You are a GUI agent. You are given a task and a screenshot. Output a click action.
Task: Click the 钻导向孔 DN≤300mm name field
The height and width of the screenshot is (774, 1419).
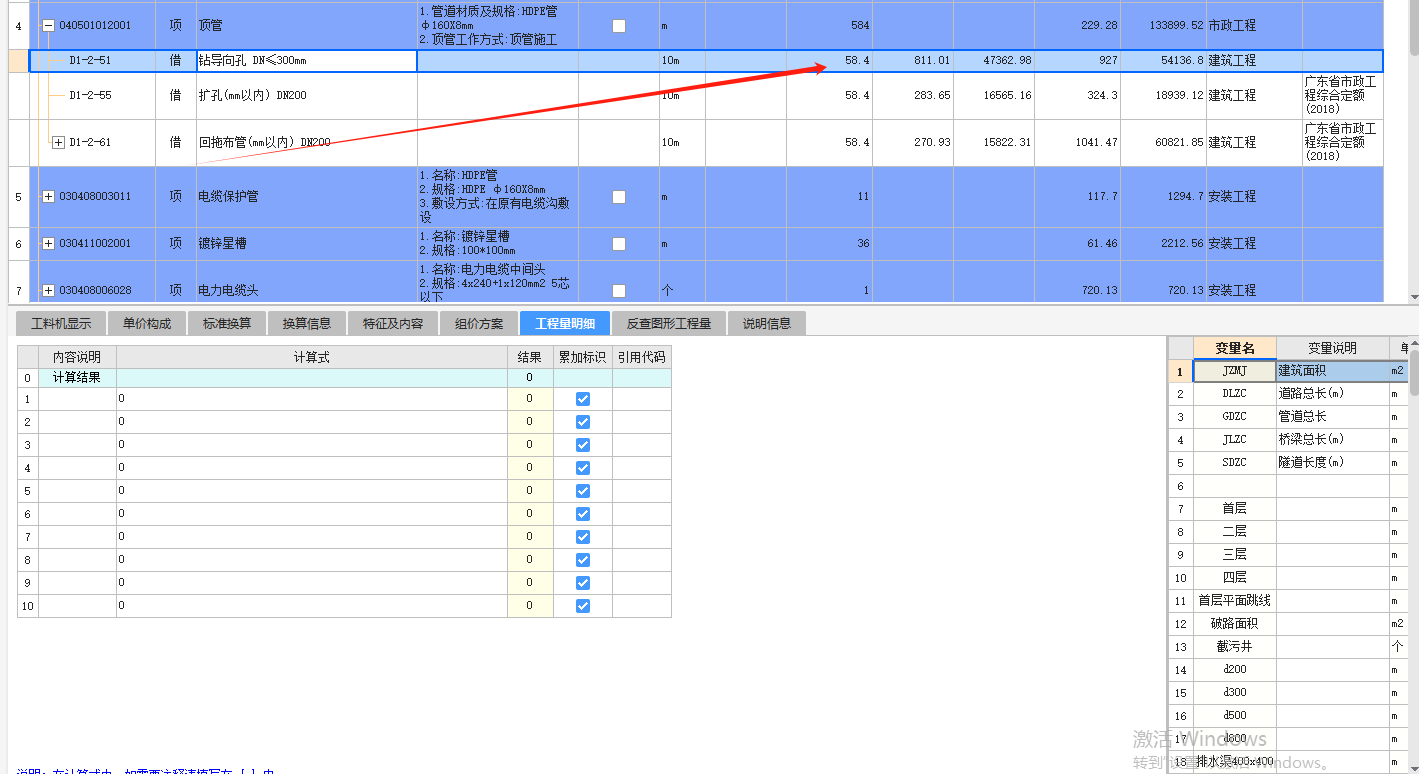306,61
